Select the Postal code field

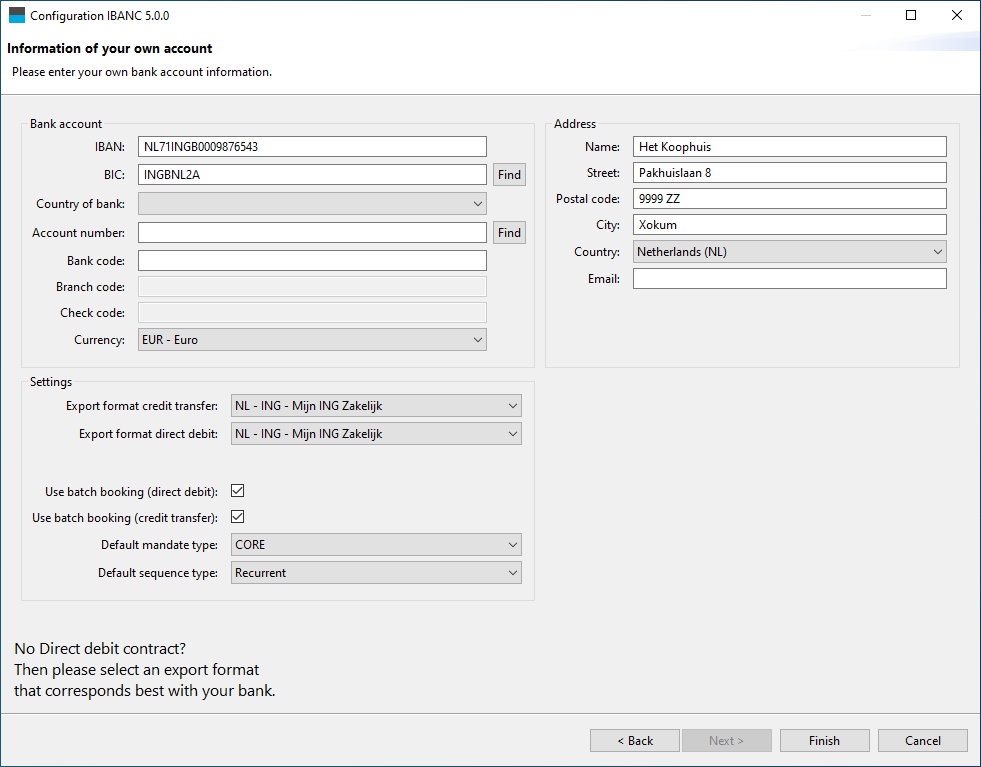click(x=789, y=199)
